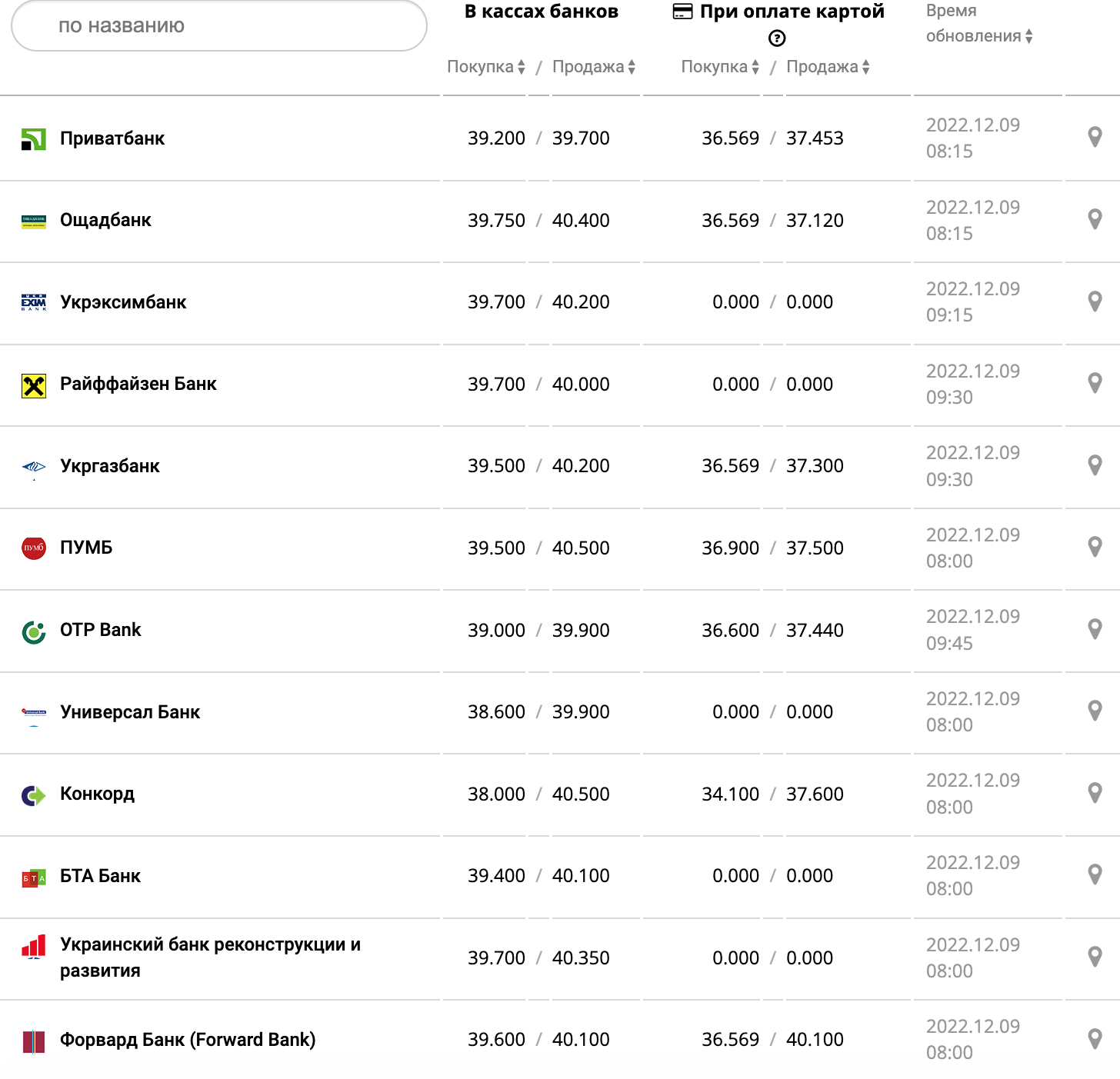The image size is (1120, 1079).
Task: Open the Форвард Банк location pin
Action: [1095, 1039]
